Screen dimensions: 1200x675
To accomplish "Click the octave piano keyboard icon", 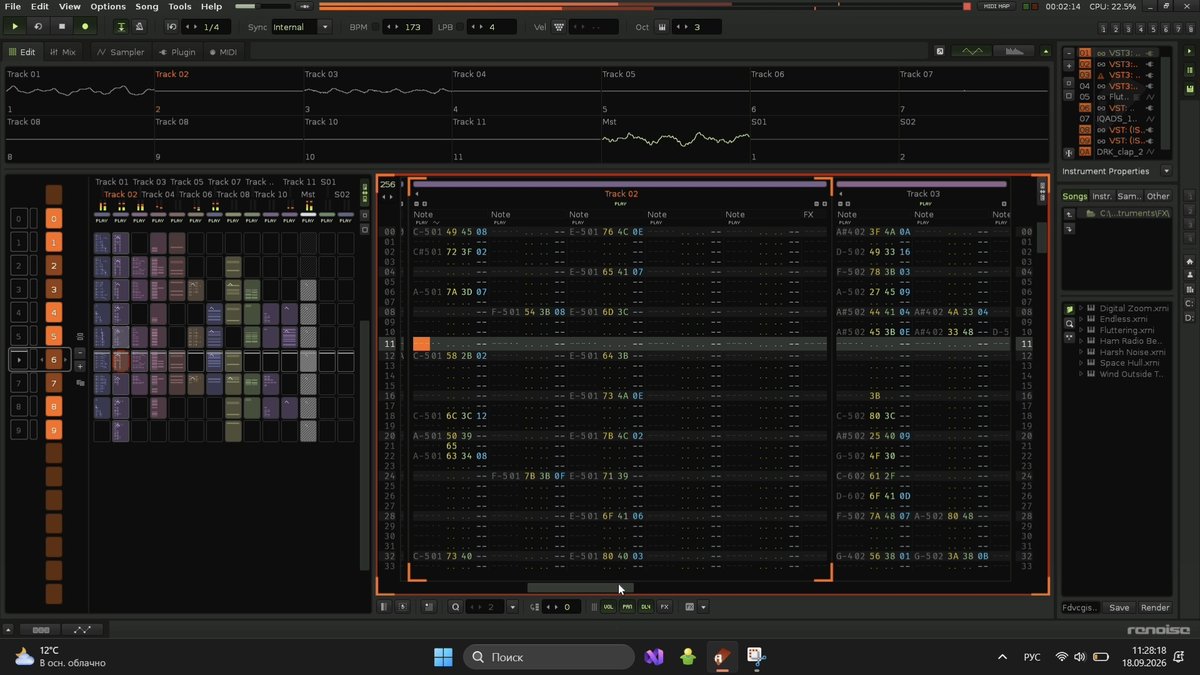I will (662, 27).
